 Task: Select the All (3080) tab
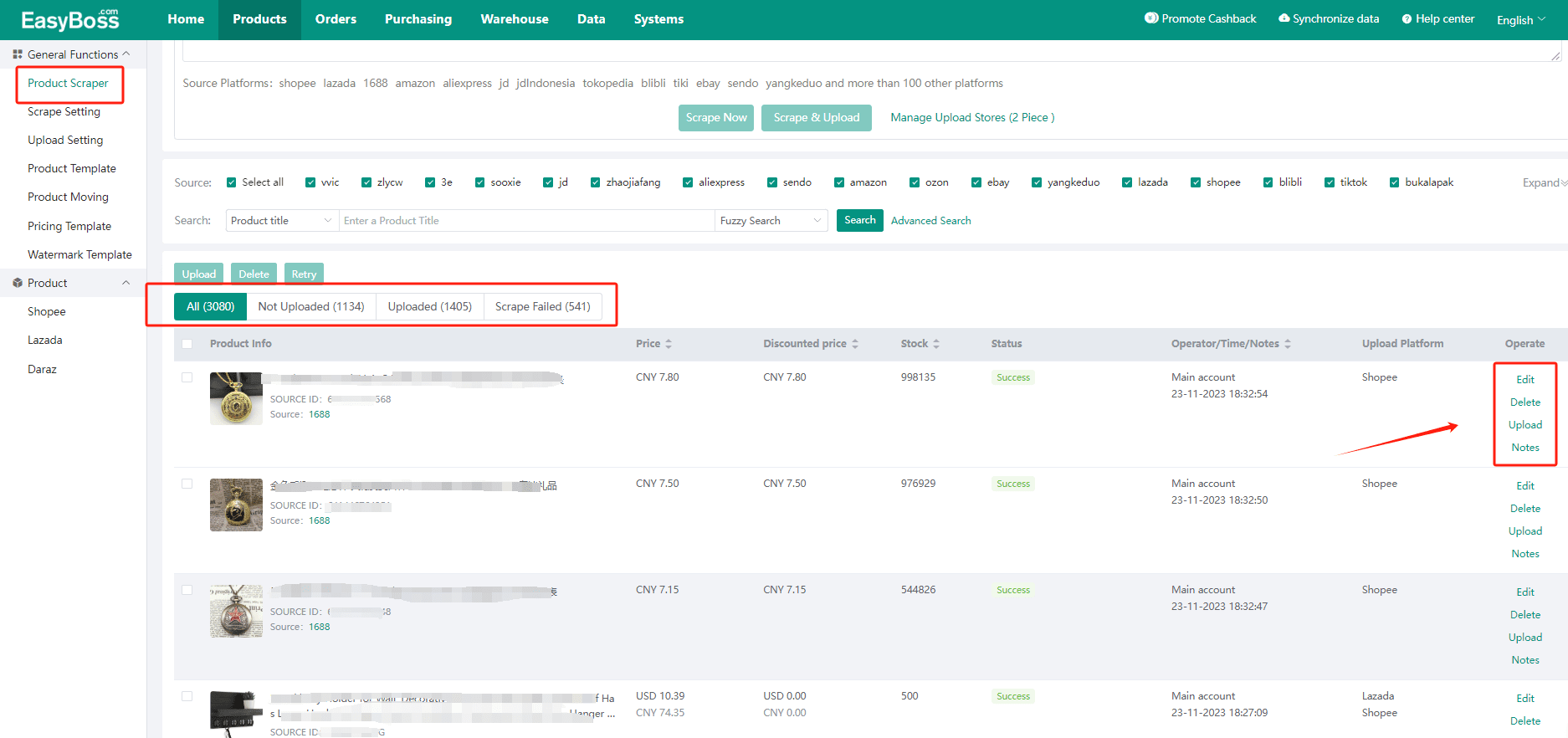pos(210,306)
